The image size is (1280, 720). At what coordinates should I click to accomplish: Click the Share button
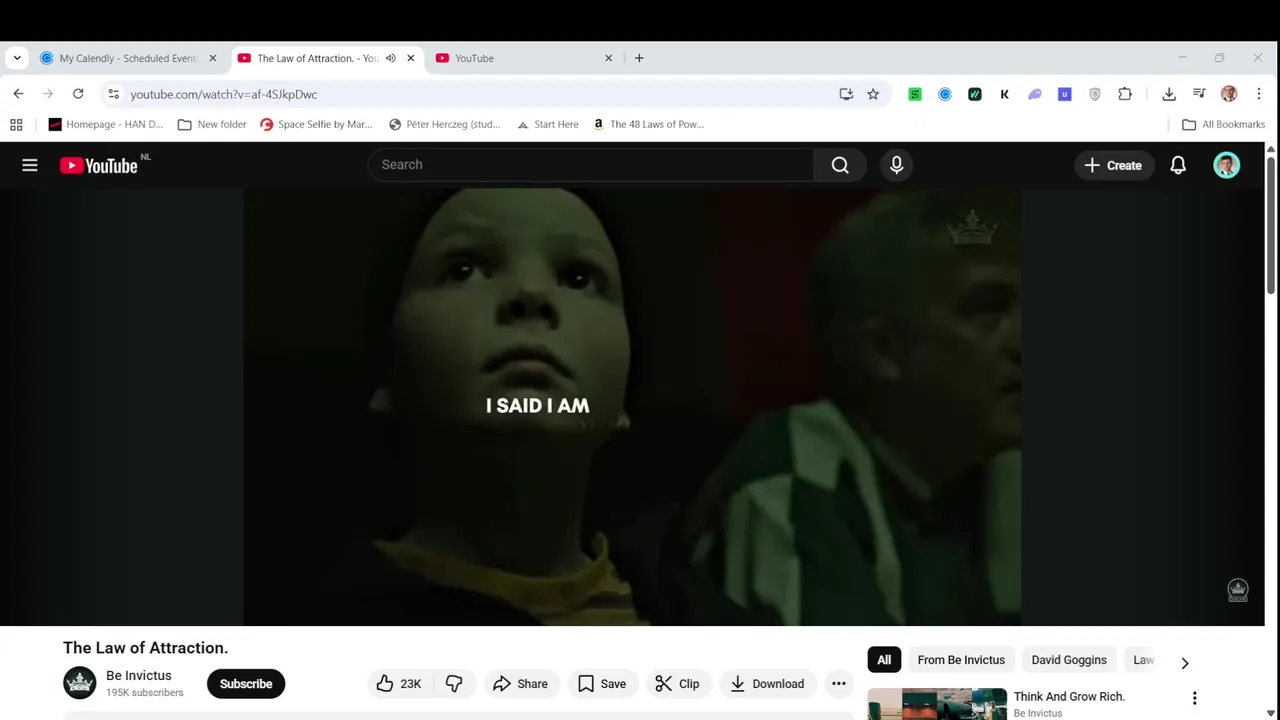pyautogui.click(x=520, y=684)
